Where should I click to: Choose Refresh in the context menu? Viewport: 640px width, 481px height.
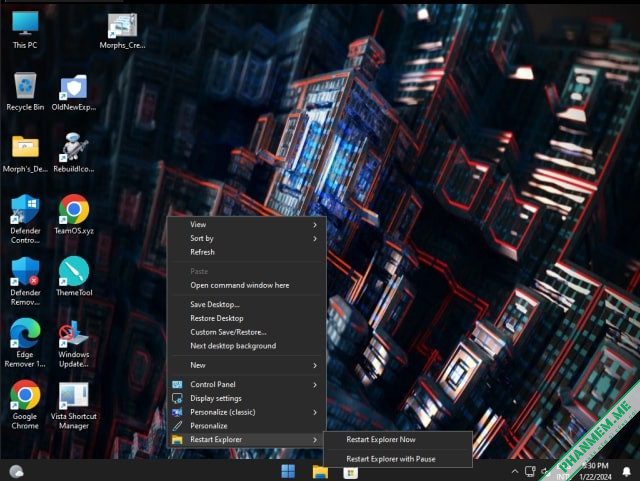click(x=247, y=252)
